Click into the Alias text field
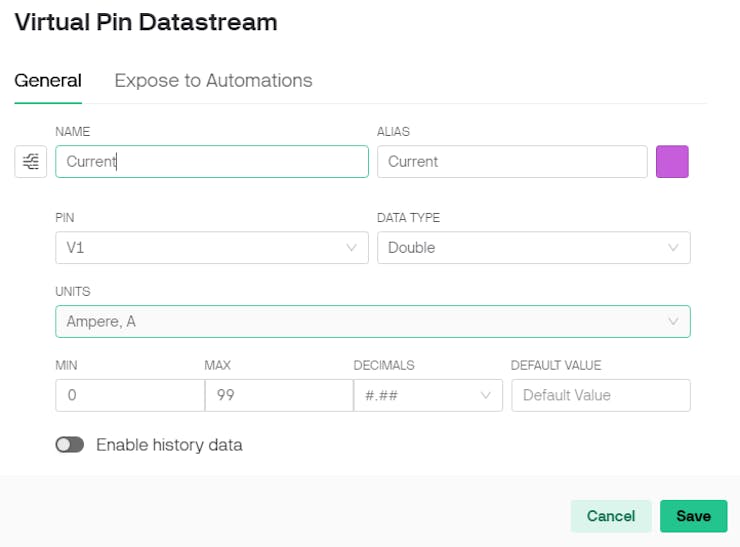740x547 pixels. [512, 162]
